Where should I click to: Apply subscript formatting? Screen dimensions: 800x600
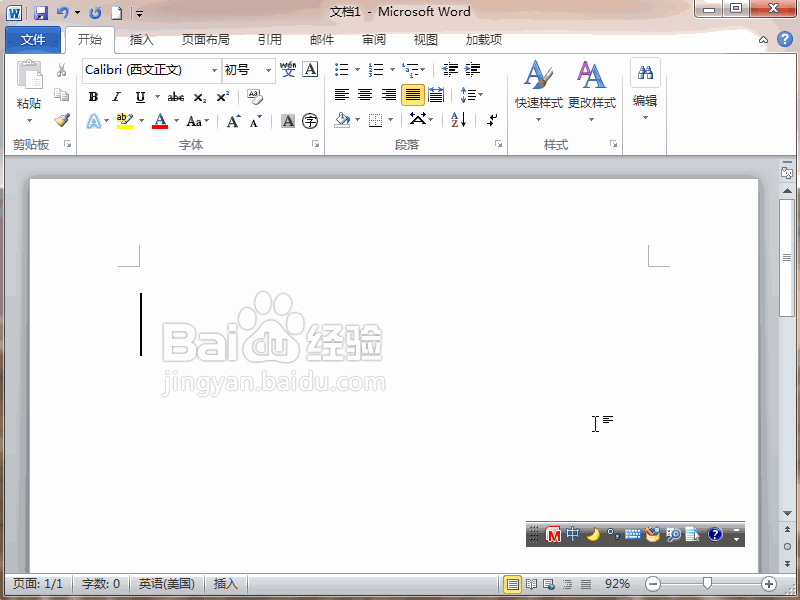coord(199,97)
